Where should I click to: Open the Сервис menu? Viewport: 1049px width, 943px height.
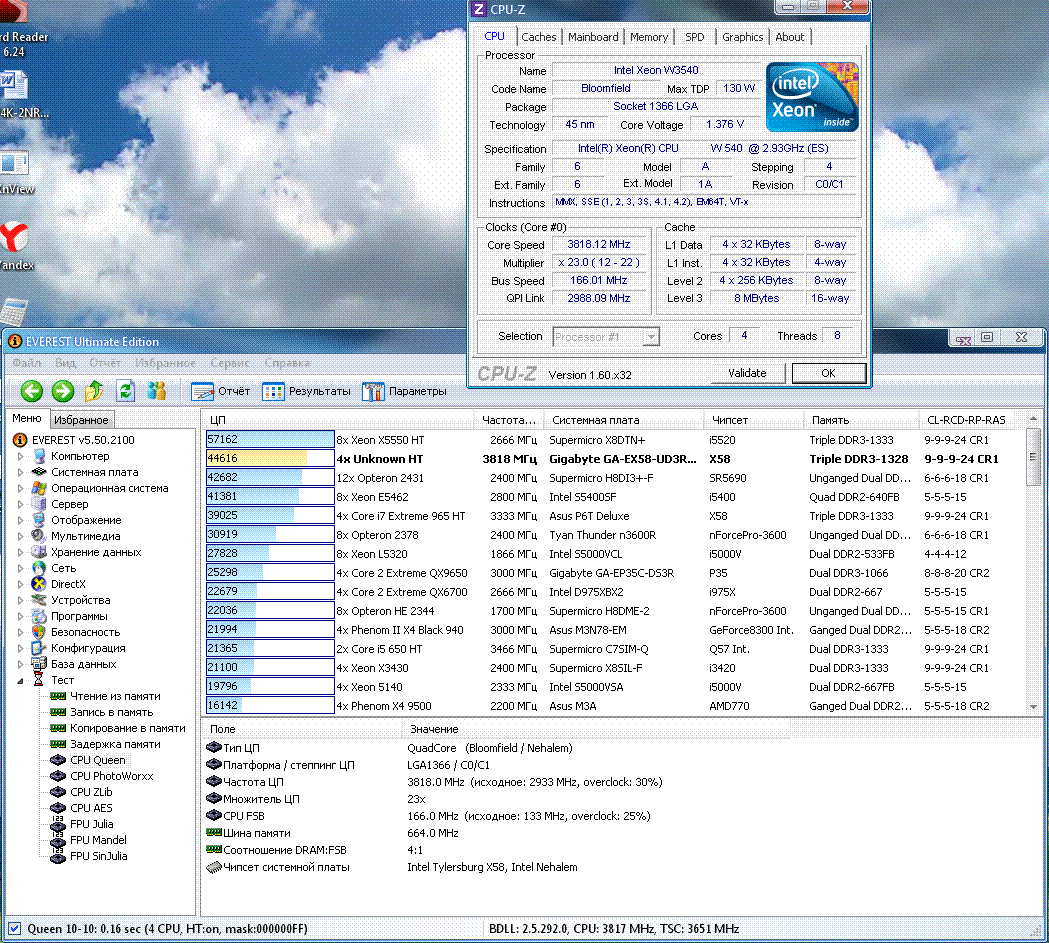(x=231, y=363)
